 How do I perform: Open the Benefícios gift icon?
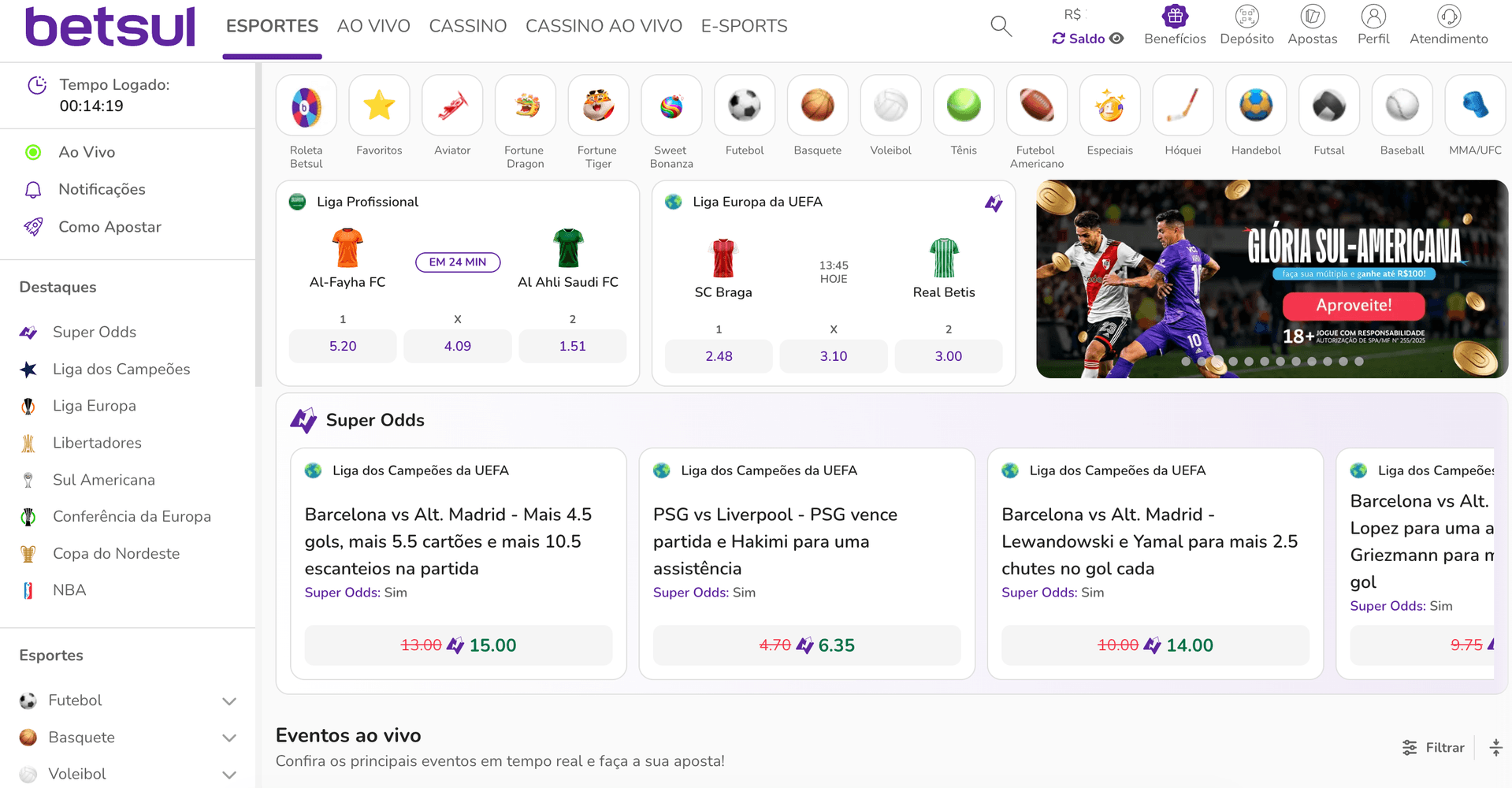pyautogui.click(x=1175, y=16)
